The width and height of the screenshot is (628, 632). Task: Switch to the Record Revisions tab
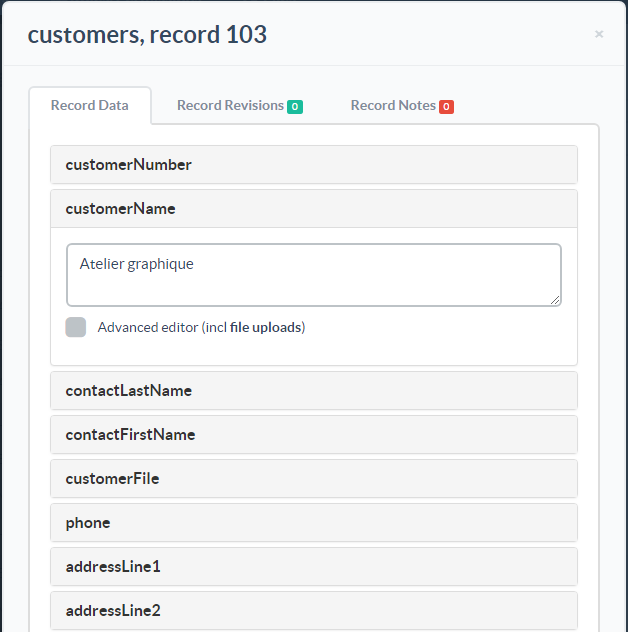click(240, 106)
